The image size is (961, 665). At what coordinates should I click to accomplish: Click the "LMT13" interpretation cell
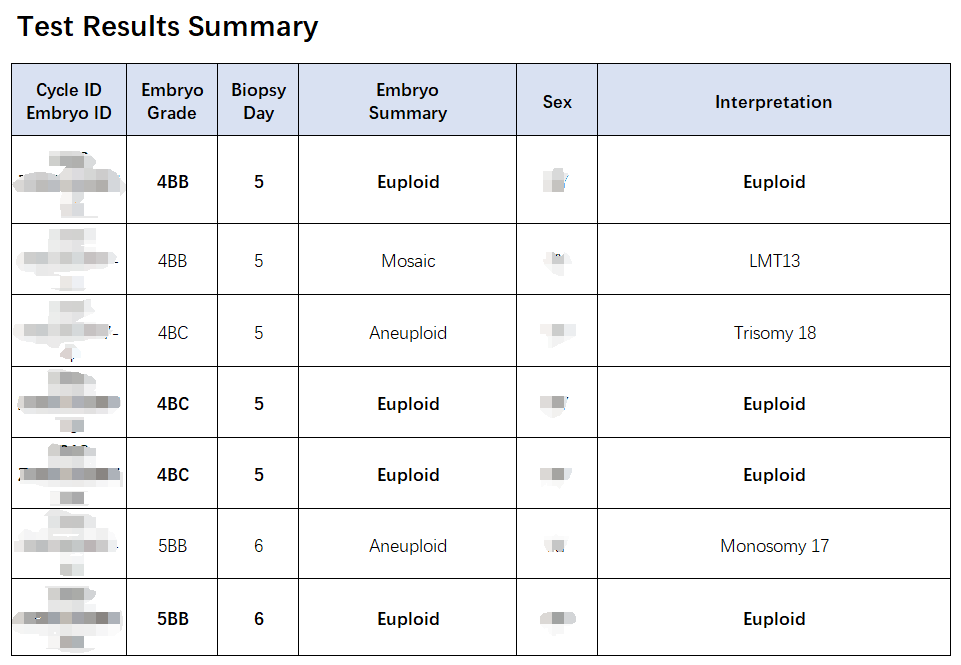(x=774, y=261)
